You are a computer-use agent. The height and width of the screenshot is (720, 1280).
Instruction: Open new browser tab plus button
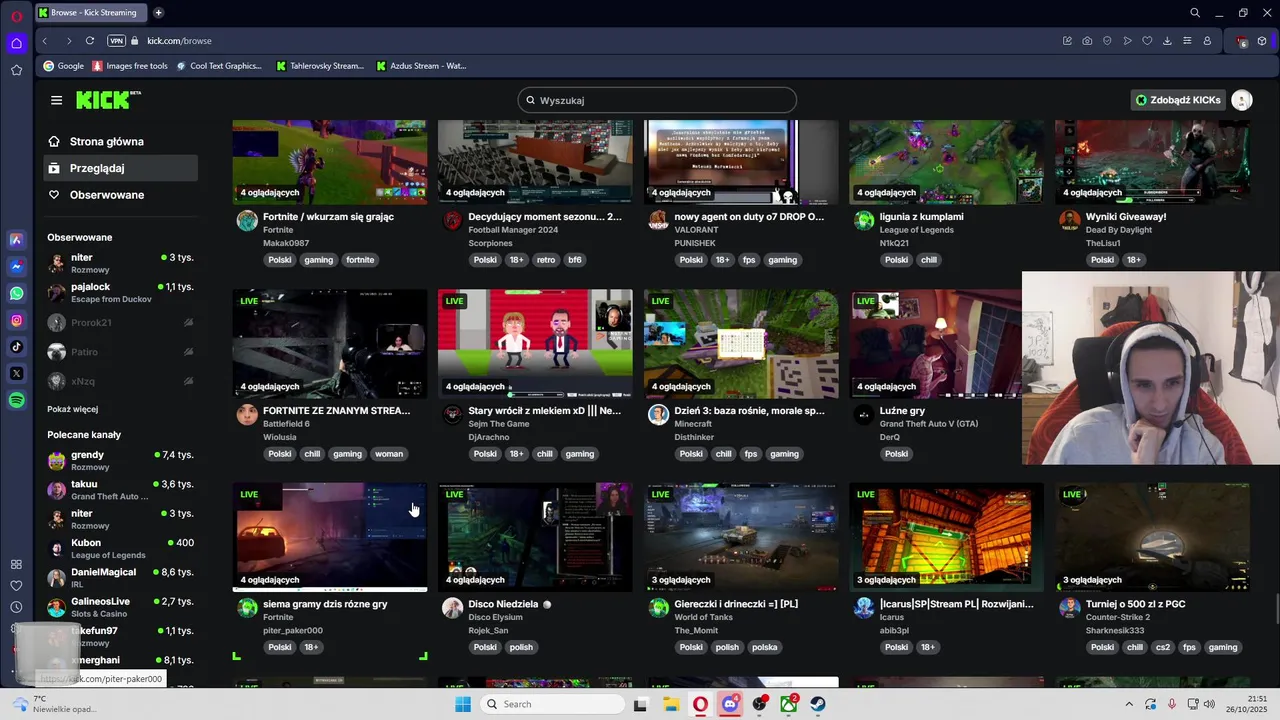158,13
